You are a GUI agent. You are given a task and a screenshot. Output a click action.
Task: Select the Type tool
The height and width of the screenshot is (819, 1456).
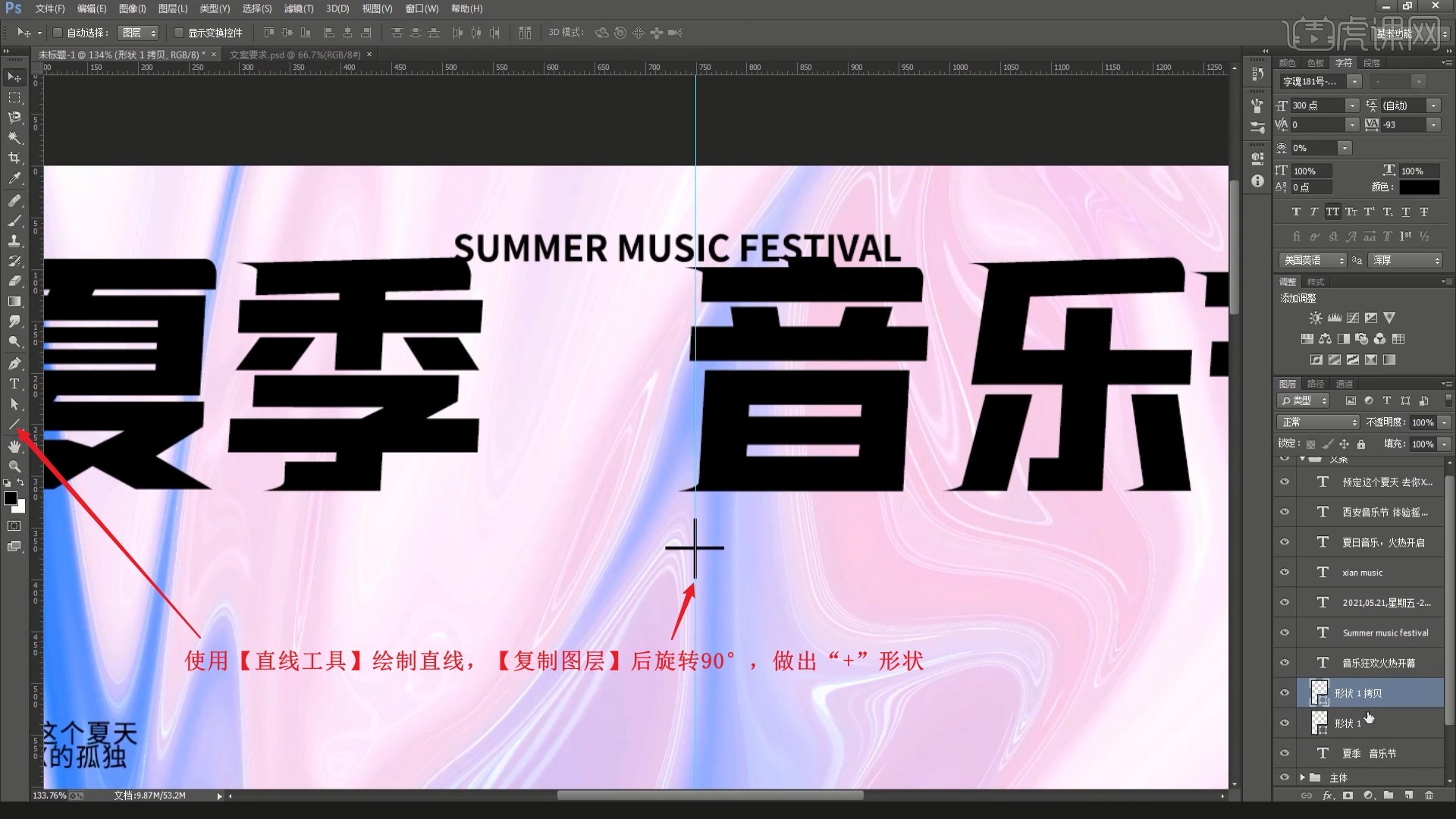[x=14, y=384]
